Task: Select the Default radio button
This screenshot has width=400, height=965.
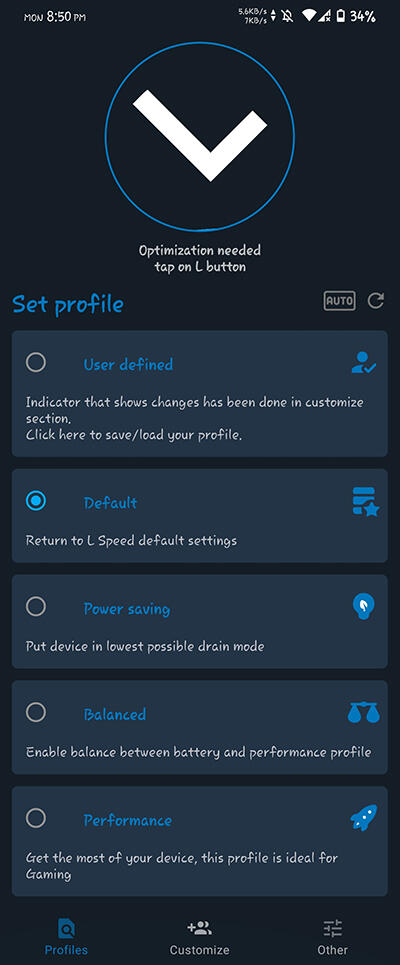Action: (36, 501)
